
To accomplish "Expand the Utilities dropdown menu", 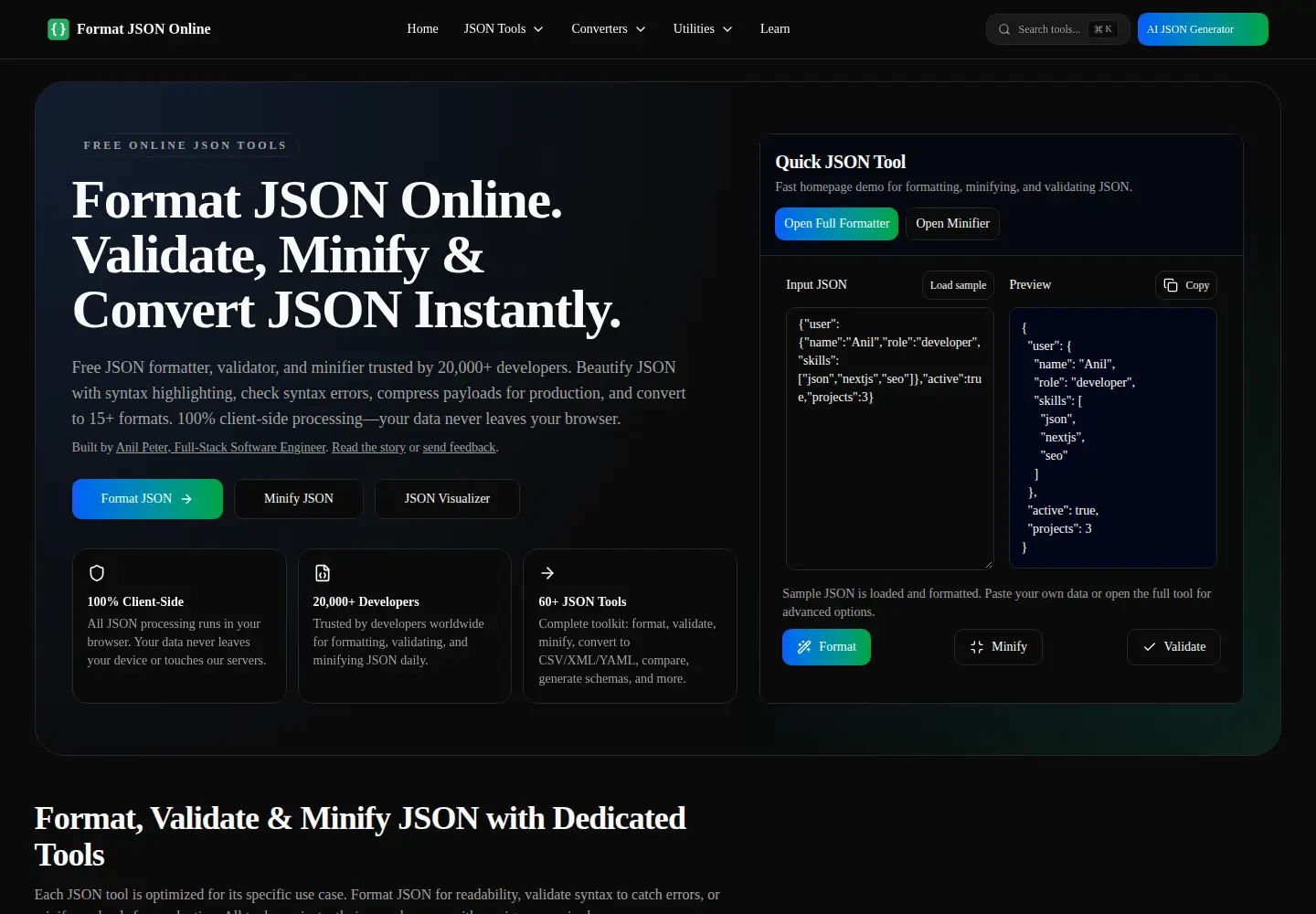I will point(703,29).
